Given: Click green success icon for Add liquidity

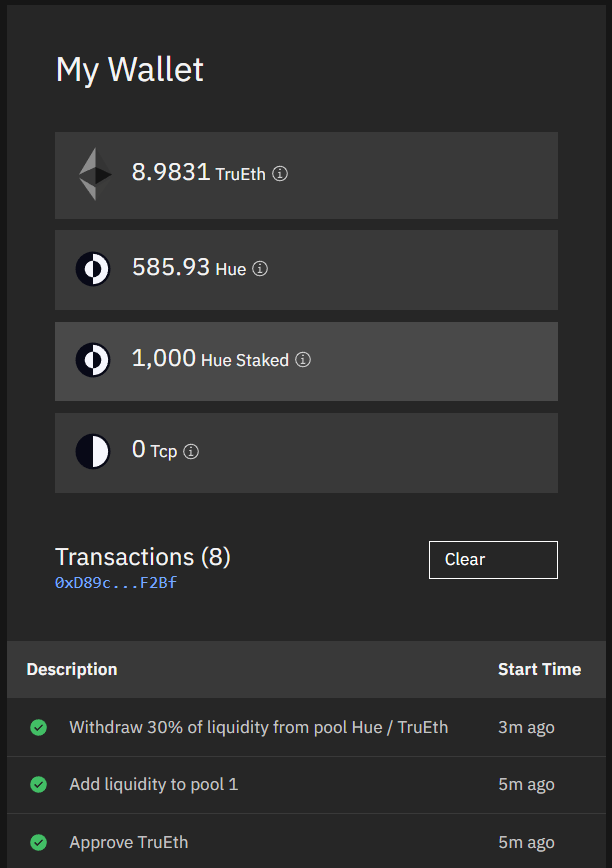Looking at the screenshot, I should pyautogui.click(x=39, y=785).
